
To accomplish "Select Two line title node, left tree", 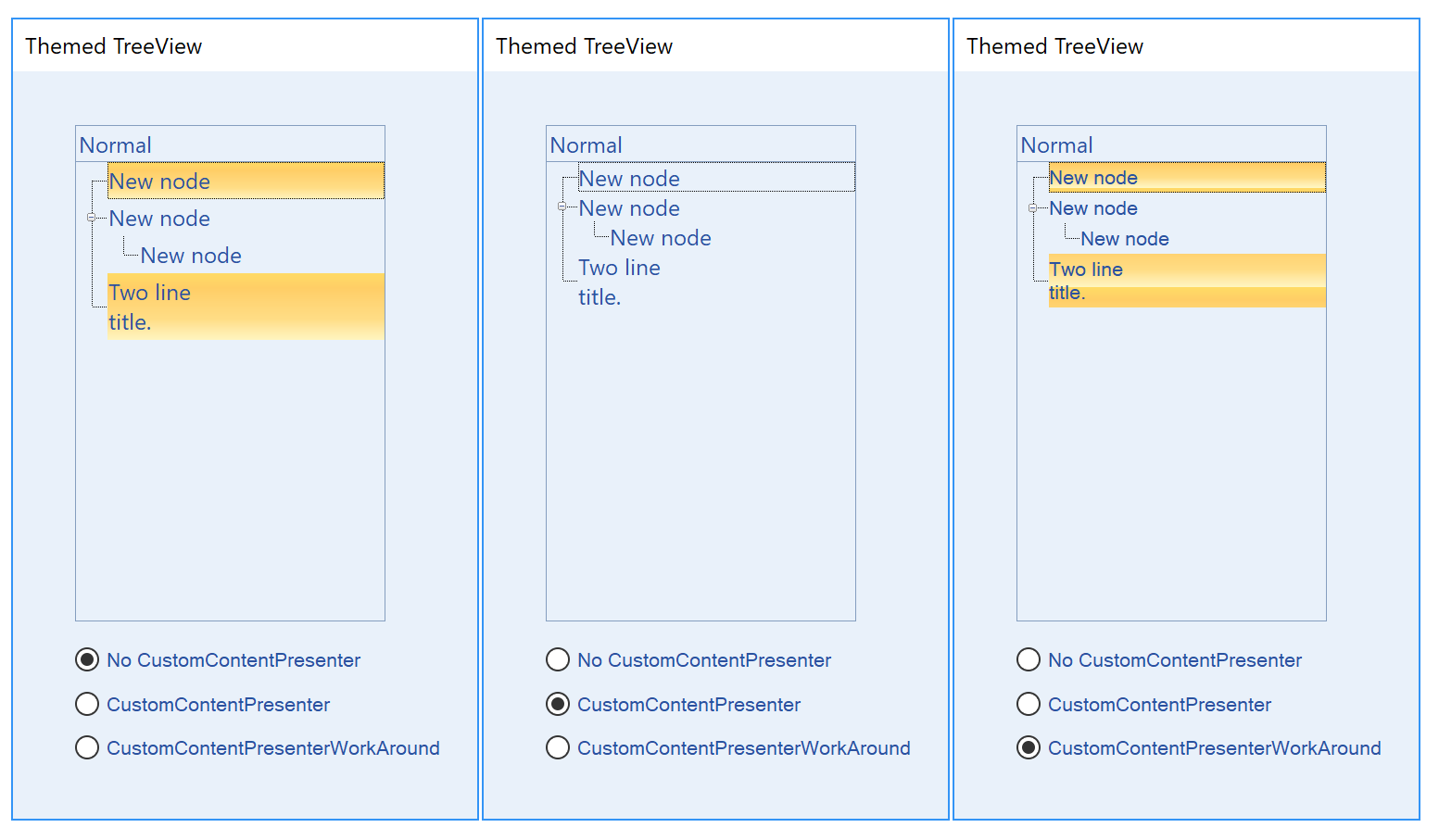I will point(246,307).
